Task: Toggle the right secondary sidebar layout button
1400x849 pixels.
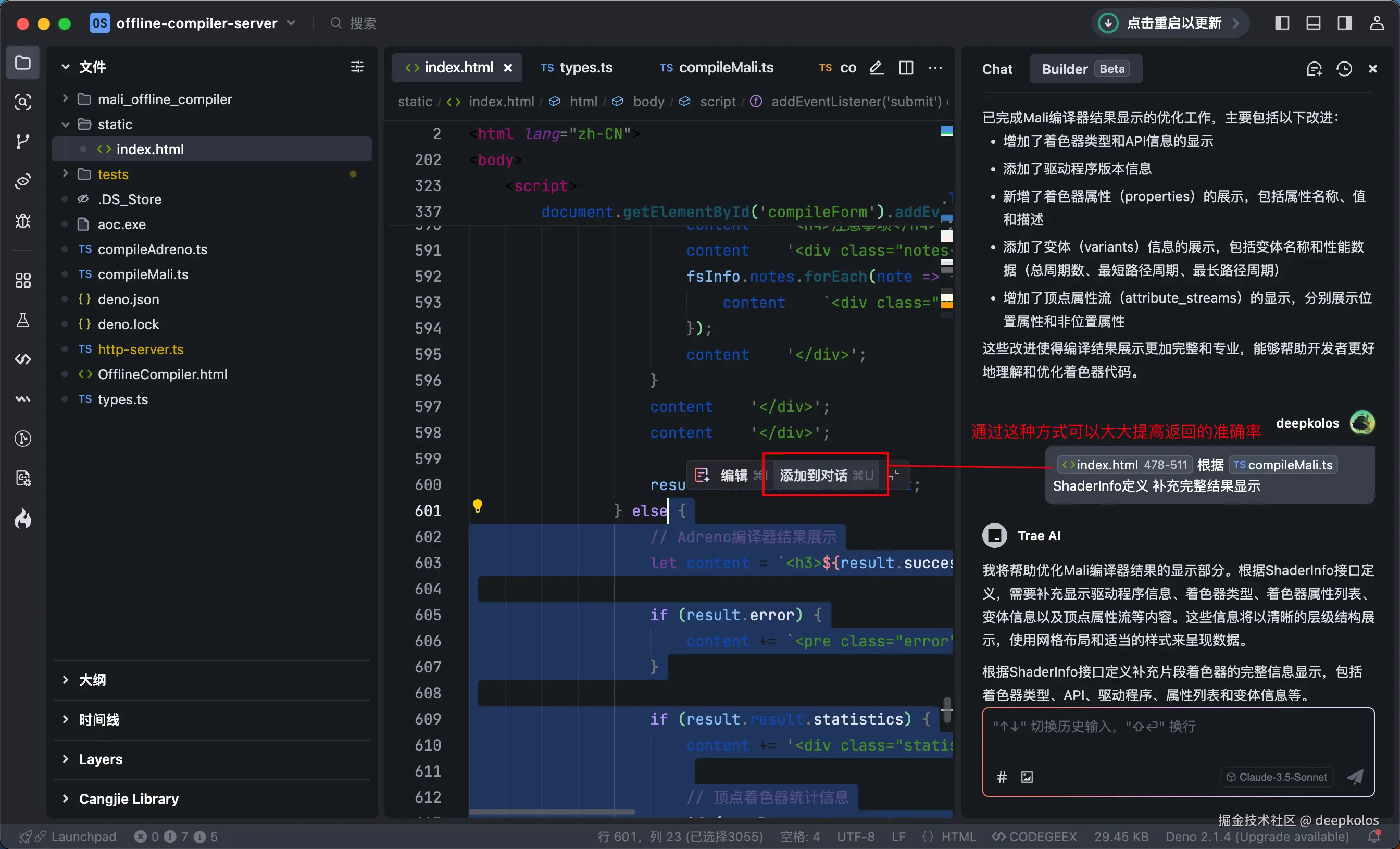Action: pyautogui.click(x=1344, y=23)
